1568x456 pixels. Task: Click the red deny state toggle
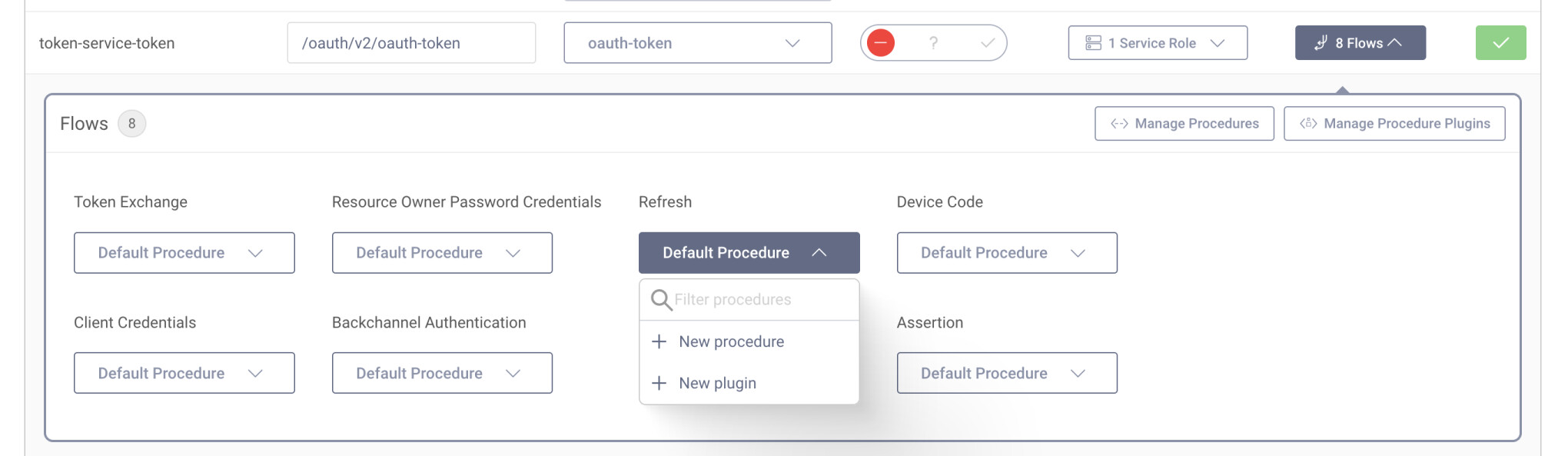click(x=881, y=43)
